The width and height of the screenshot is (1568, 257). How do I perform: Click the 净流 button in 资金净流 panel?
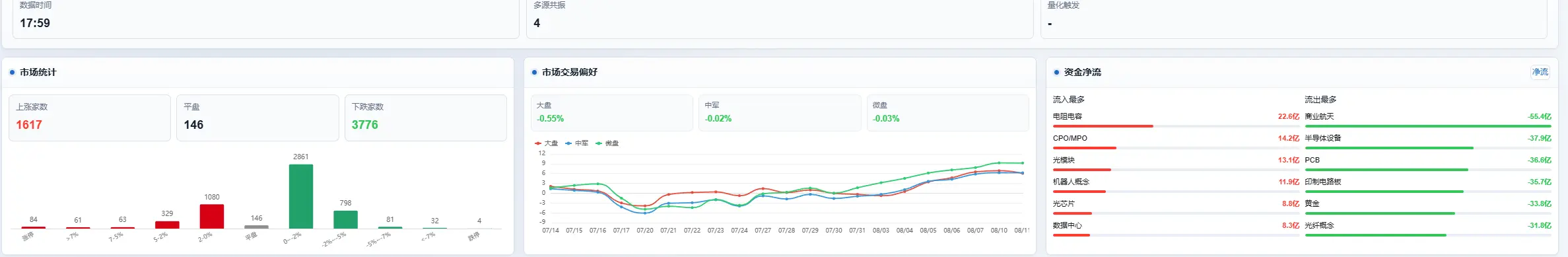[1540, 72]
